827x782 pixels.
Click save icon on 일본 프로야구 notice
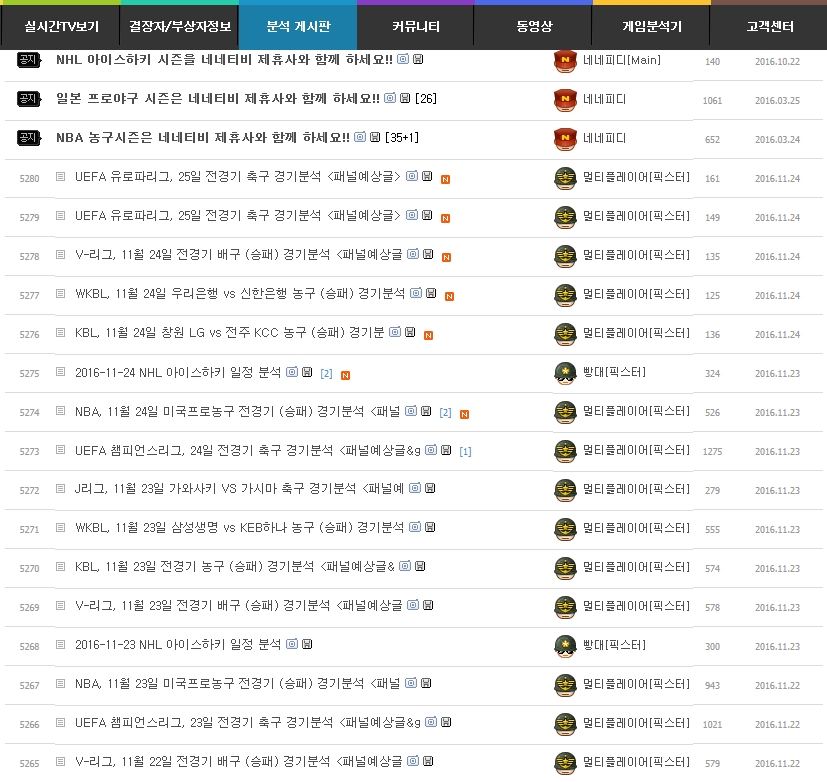pyautogui.click(x=405, y=98)
